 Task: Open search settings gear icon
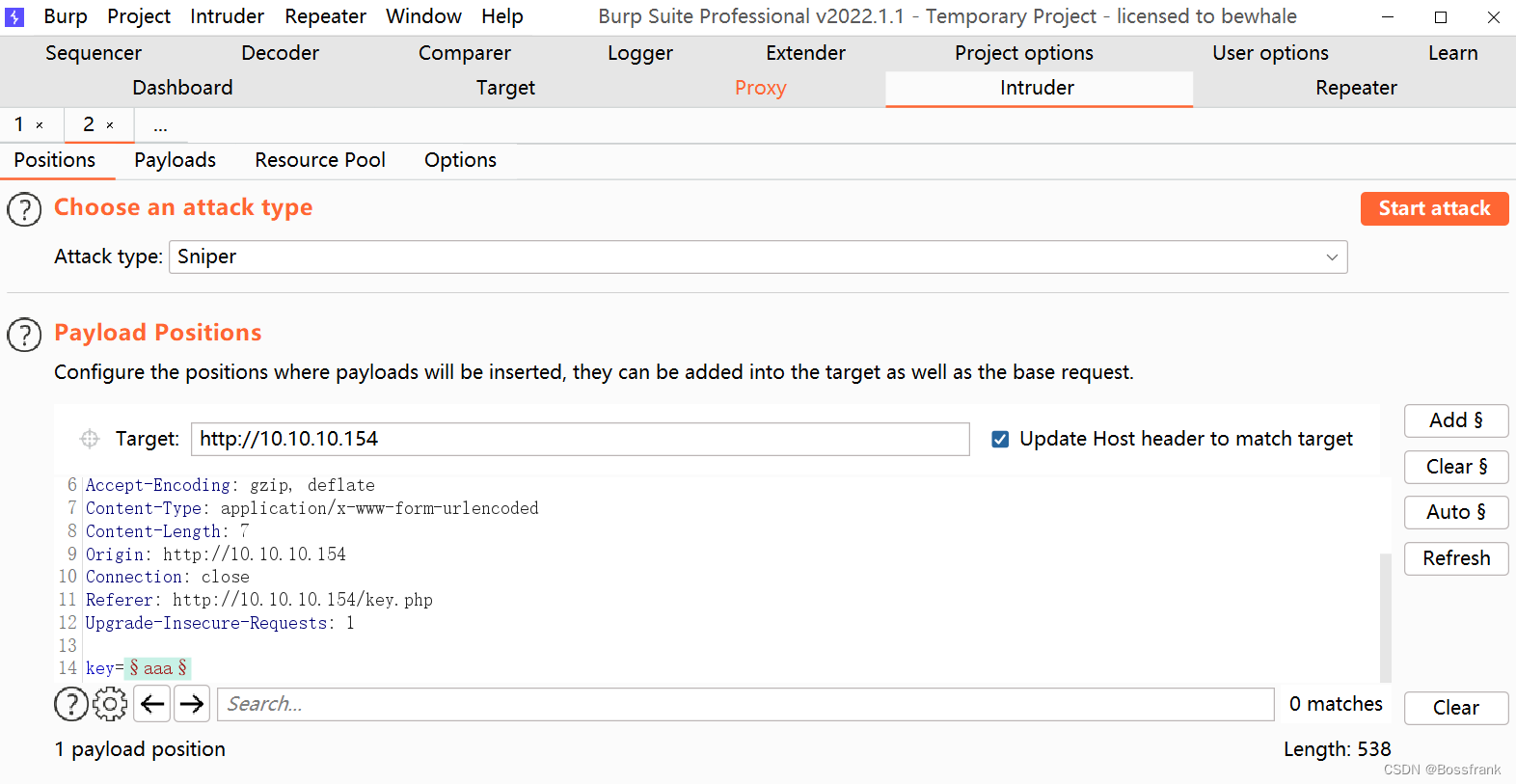pyautogui.click(x=110, y=704)
